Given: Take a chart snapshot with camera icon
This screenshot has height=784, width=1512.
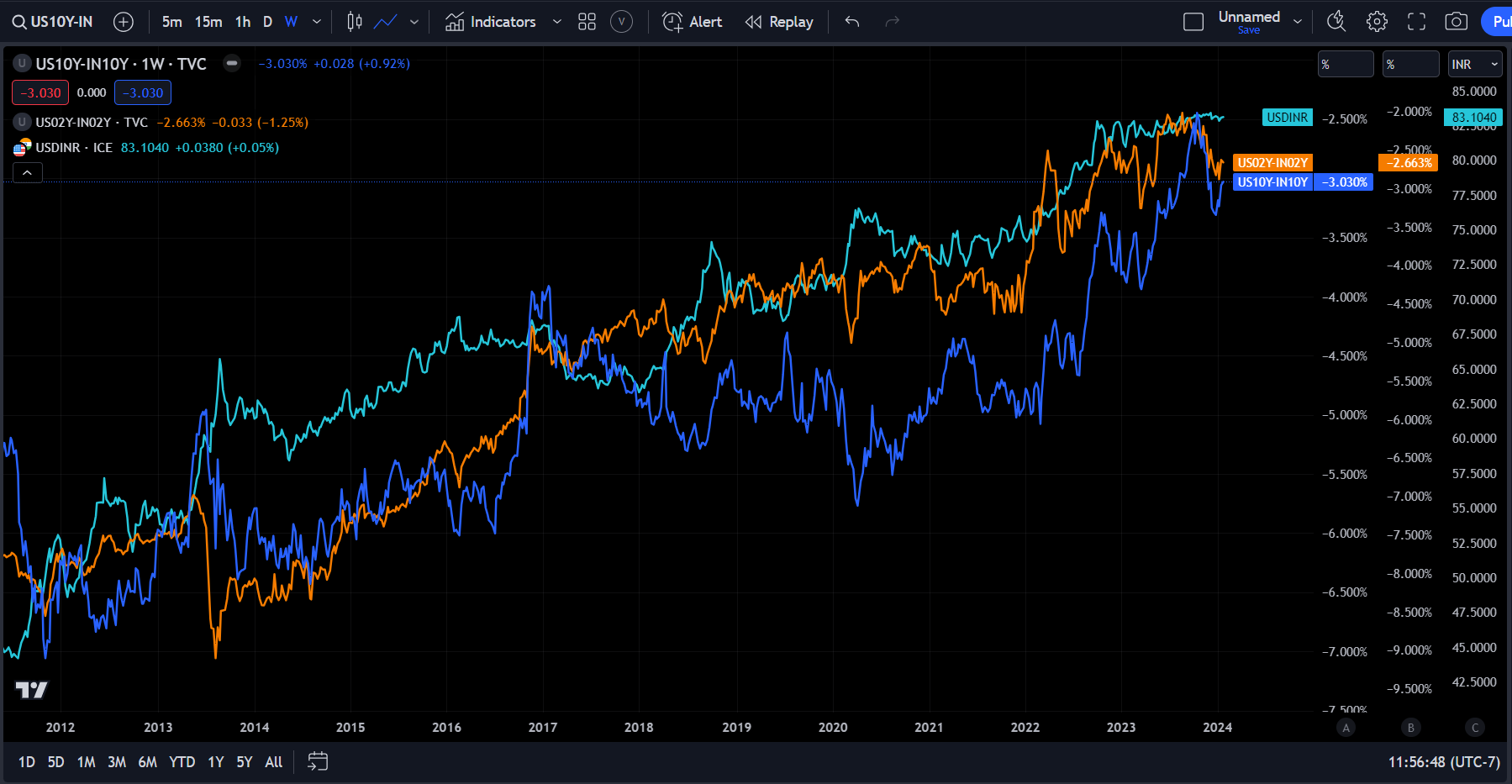Looking at the screenshot, I should pyautogui.click(x=1456, y=22).
